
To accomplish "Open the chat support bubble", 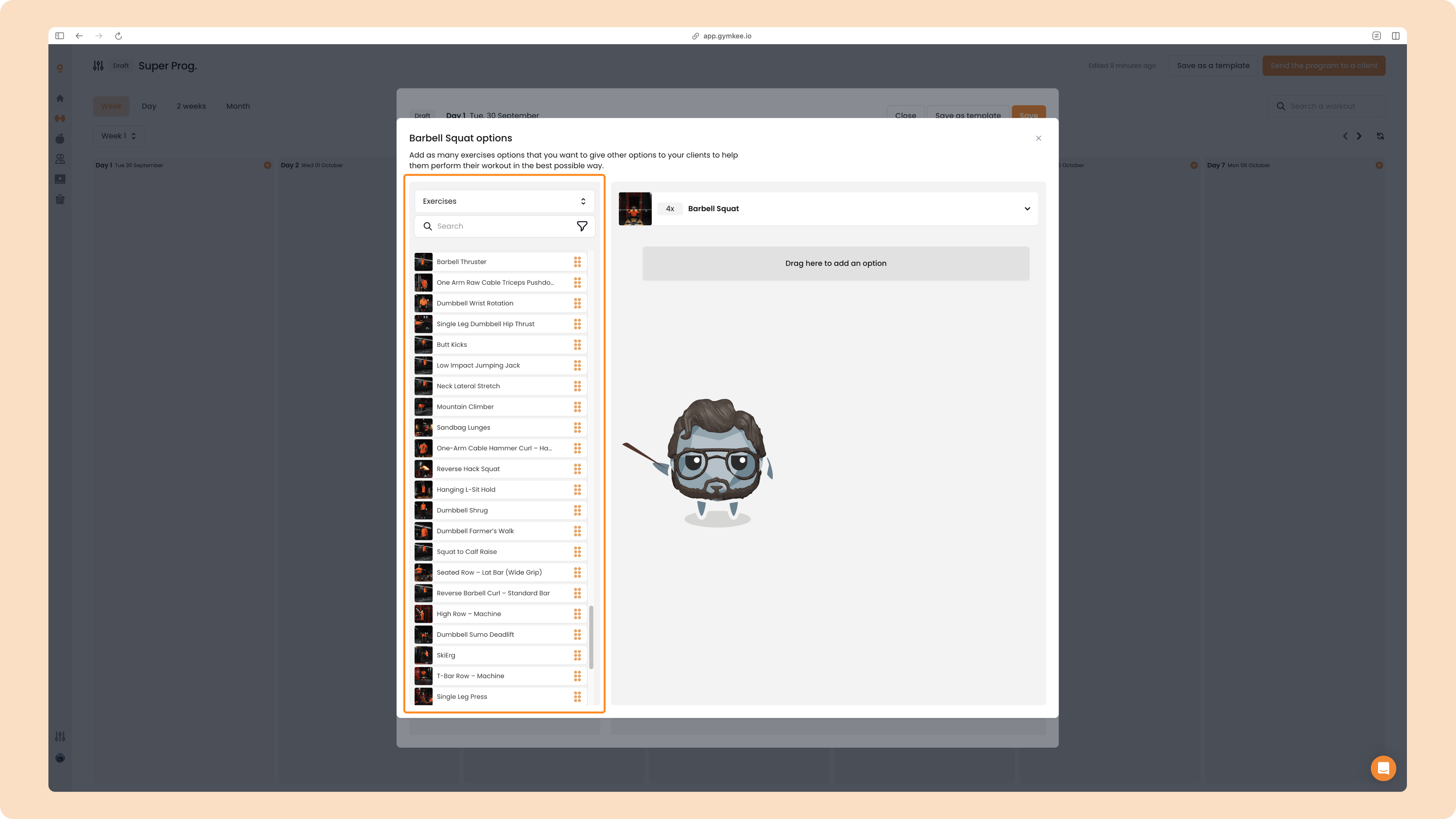I will pos(1383,768).
